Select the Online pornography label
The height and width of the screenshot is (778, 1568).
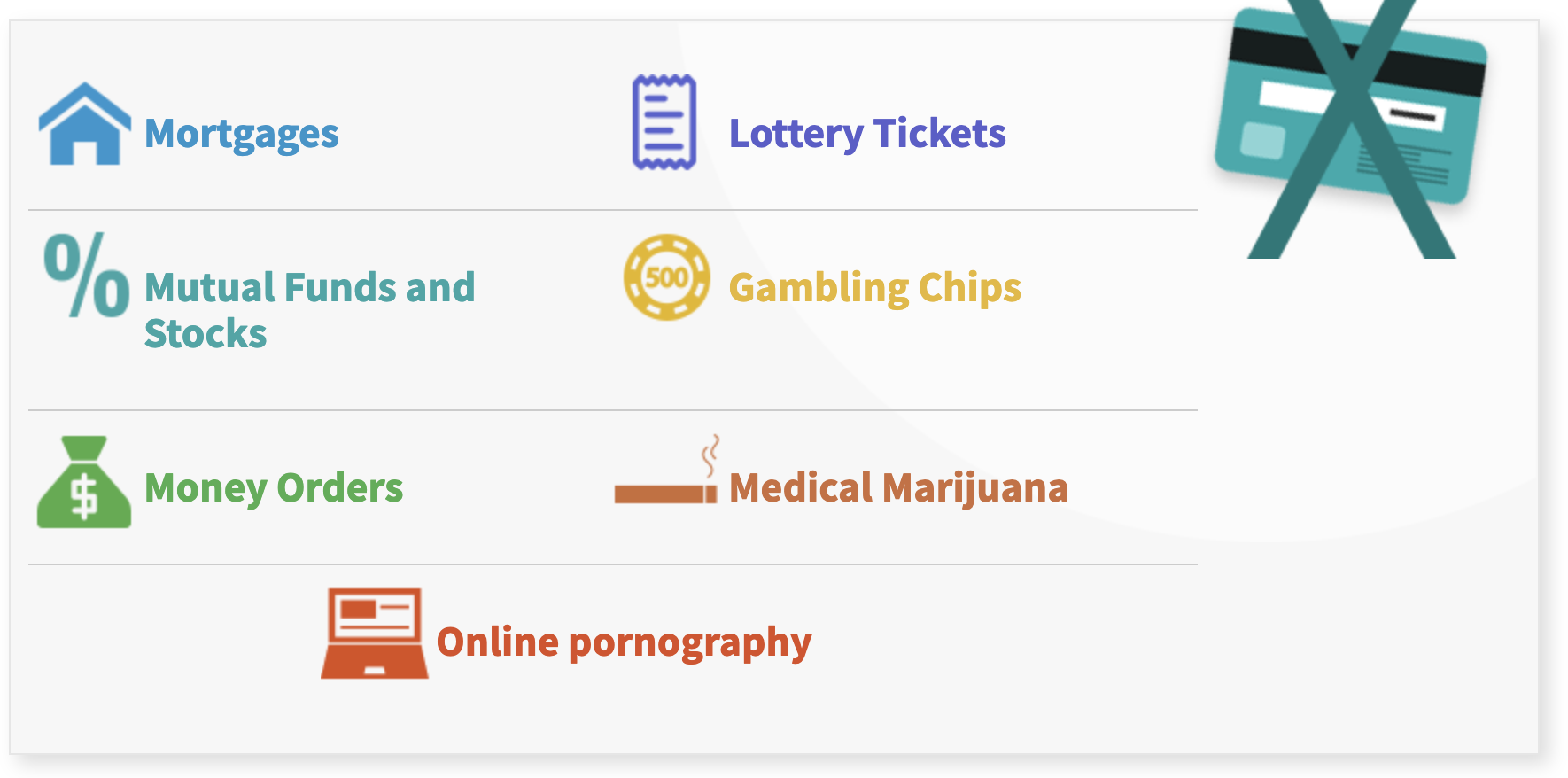624,642
